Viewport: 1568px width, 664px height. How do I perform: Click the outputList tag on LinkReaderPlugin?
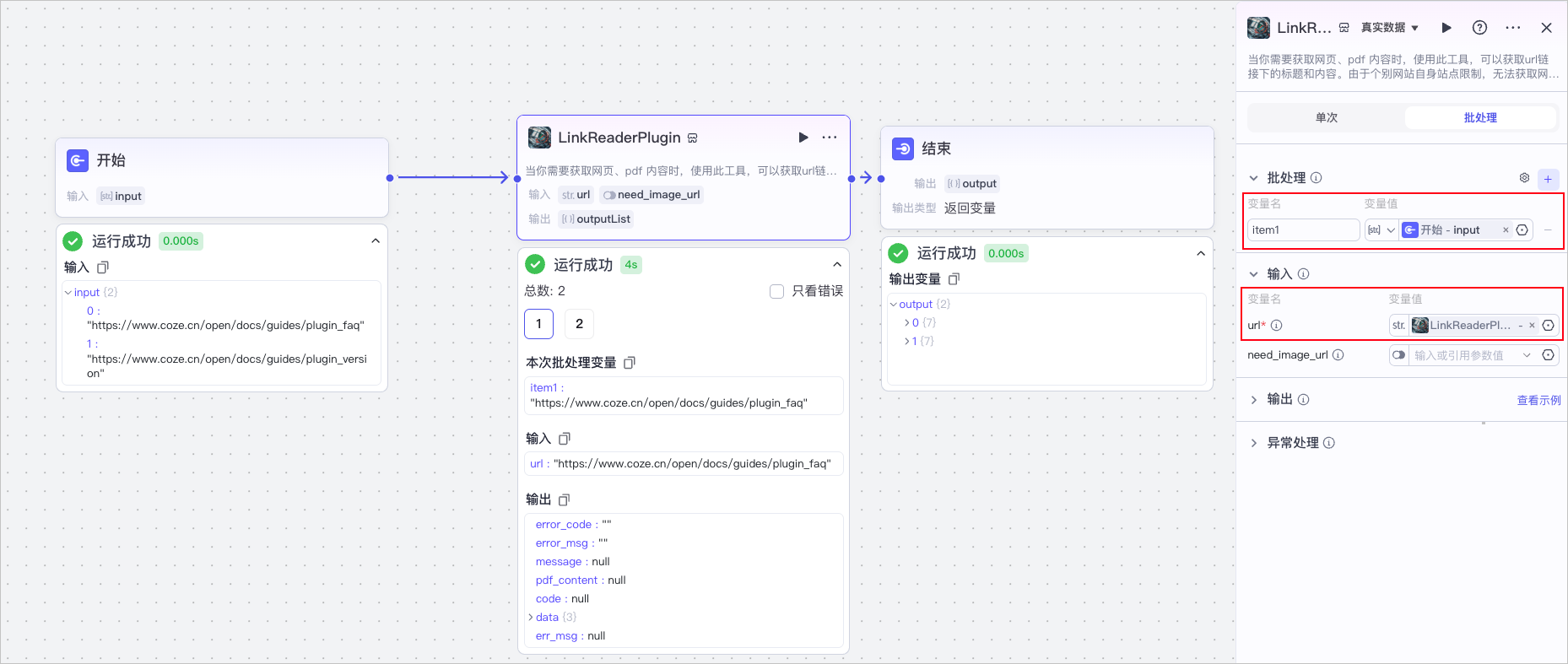(x=596, y=219)
